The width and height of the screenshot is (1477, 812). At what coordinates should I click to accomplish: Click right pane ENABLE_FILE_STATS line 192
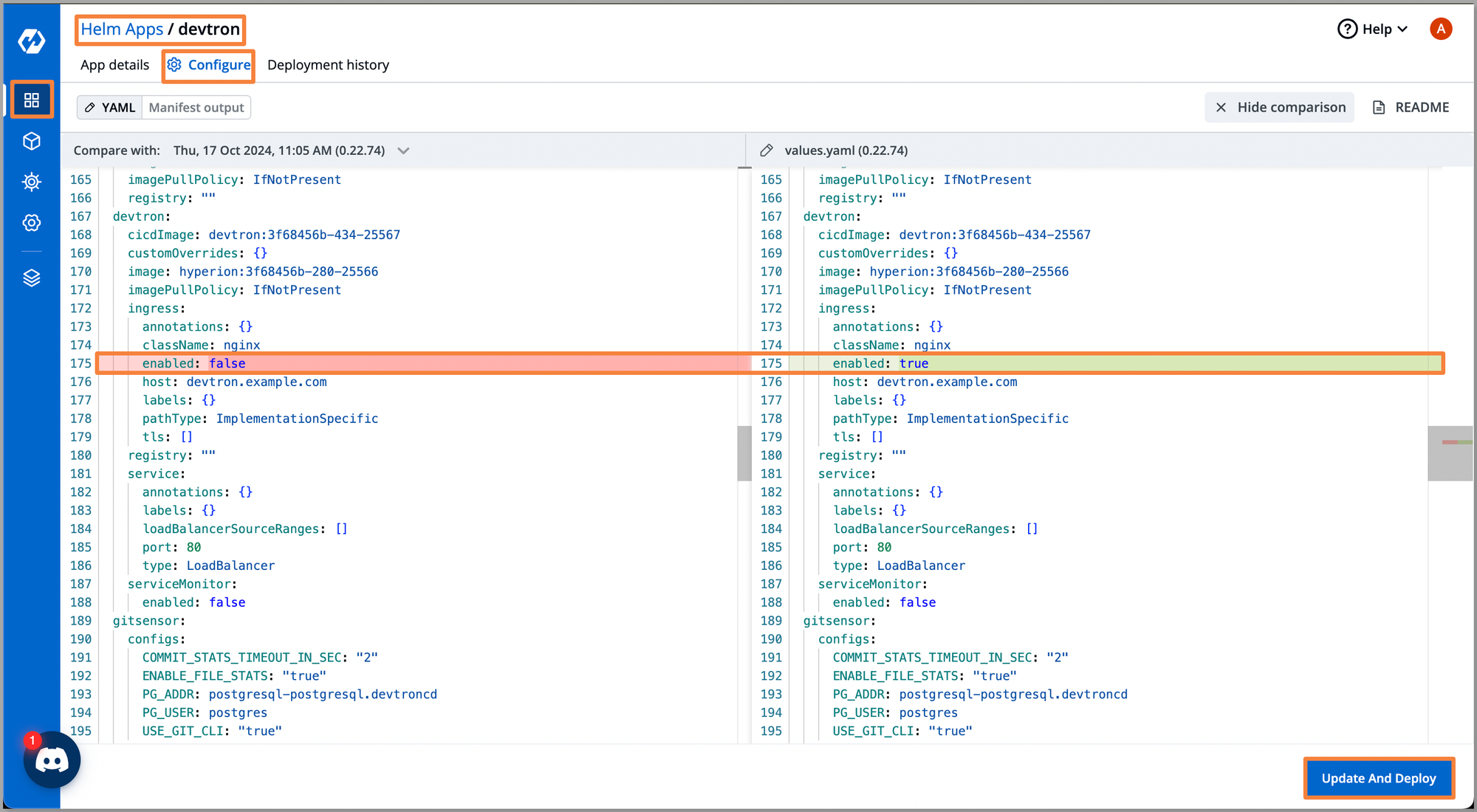925,675
